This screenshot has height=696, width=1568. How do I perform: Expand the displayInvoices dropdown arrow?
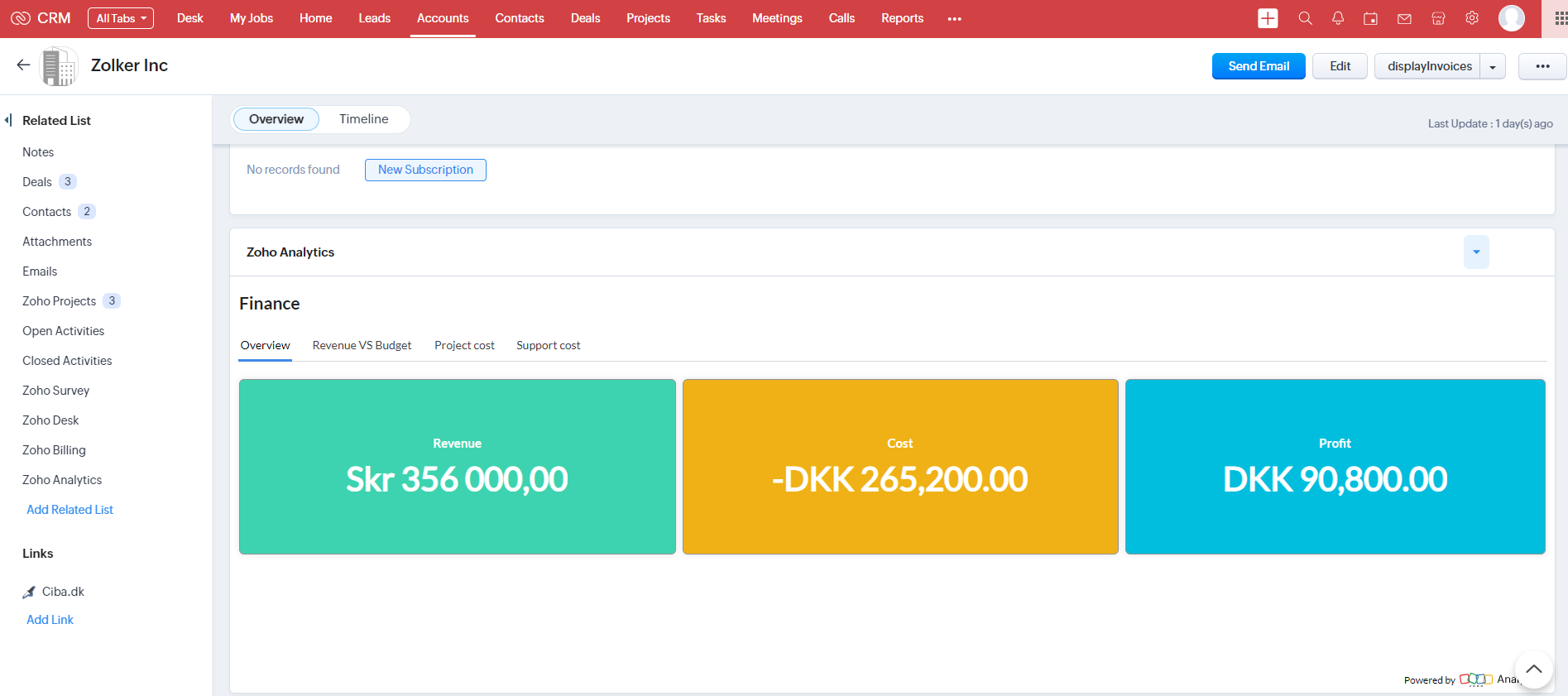point(1493,66)
